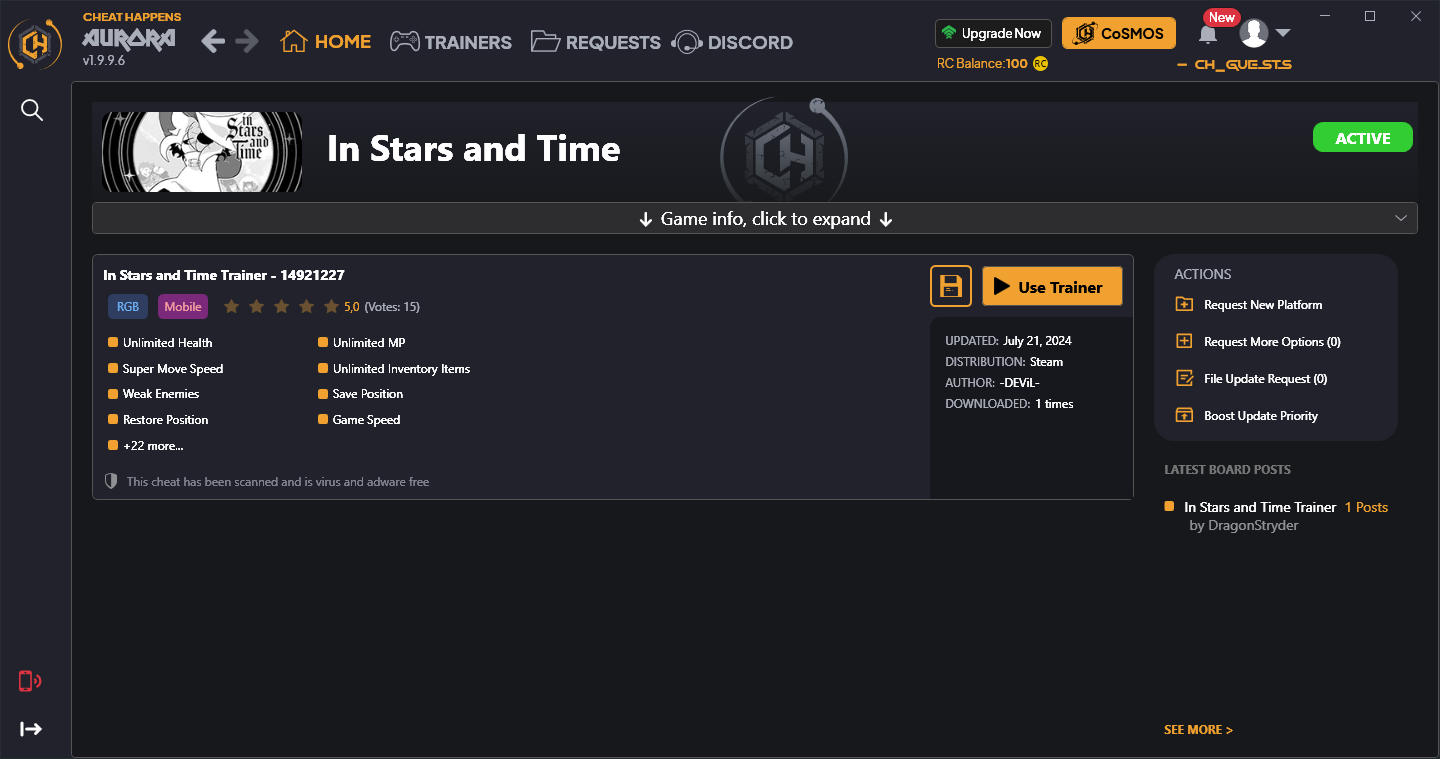
Task: Switch to the TRAINERS tab
Action: pyautogui.click(x=451, y=42)
